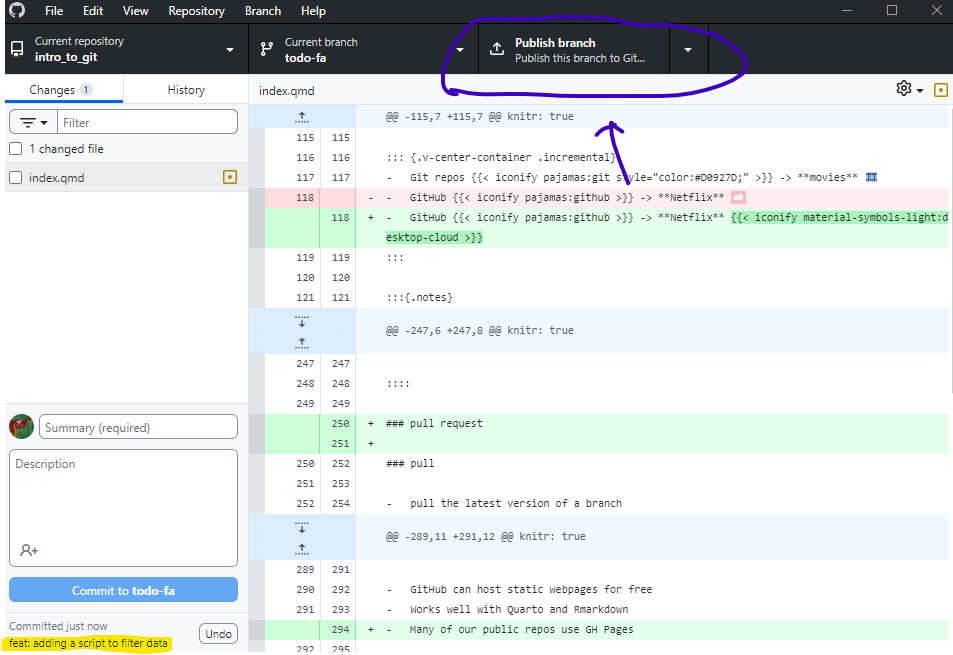Click the add co-authors person icon

29,549
